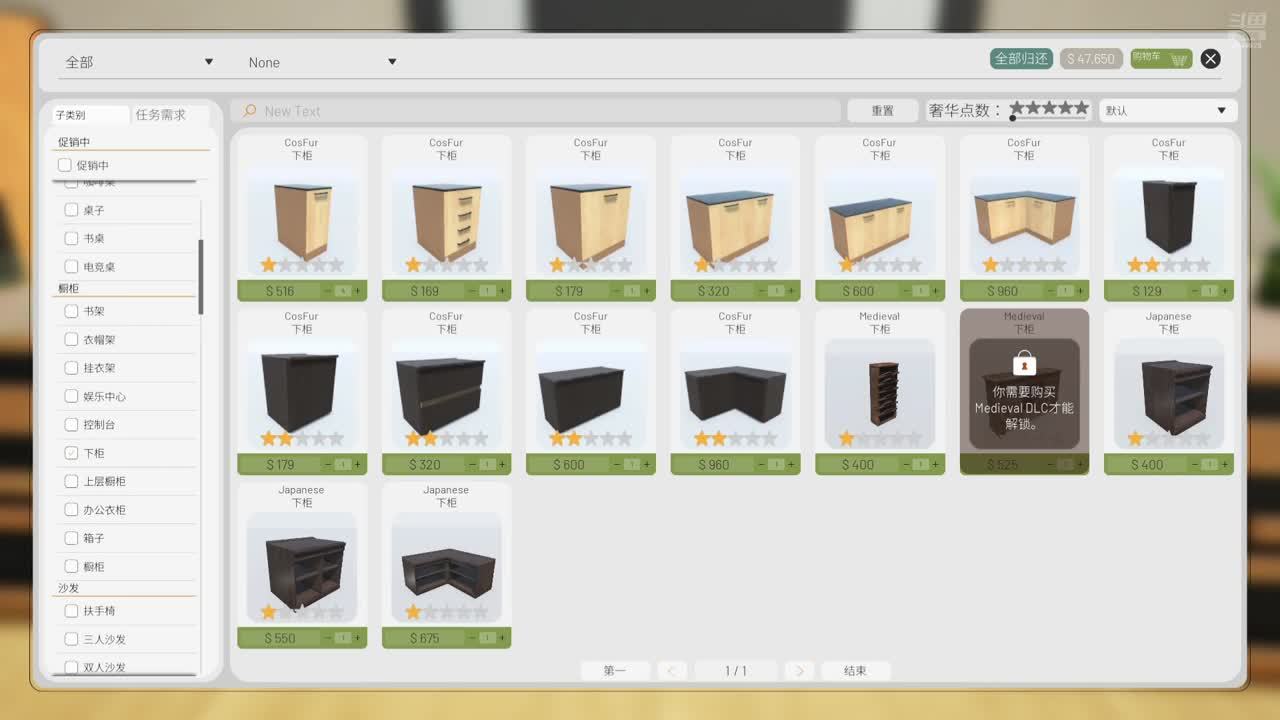Tick the 电竞桌 checkbox
This screenshot has height=720, width=1280.
(x=71, y=267)
